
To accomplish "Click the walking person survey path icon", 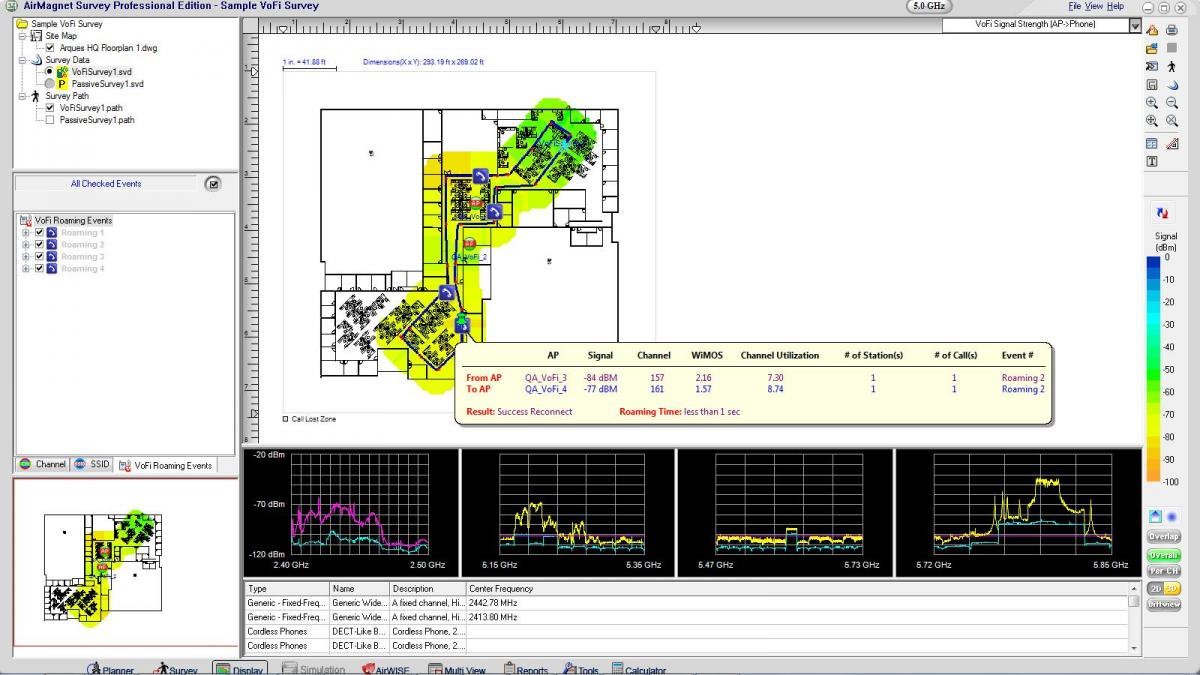I will click(x=1171, y=66).
